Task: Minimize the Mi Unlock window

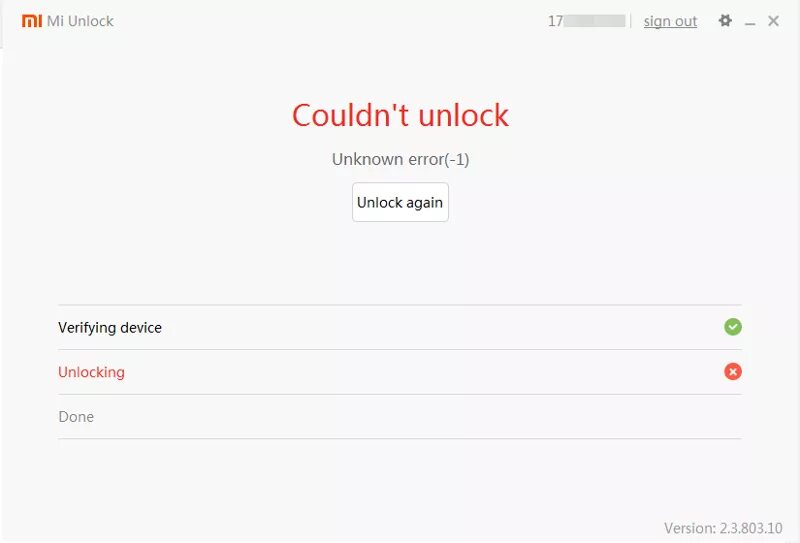Action: 749,22
